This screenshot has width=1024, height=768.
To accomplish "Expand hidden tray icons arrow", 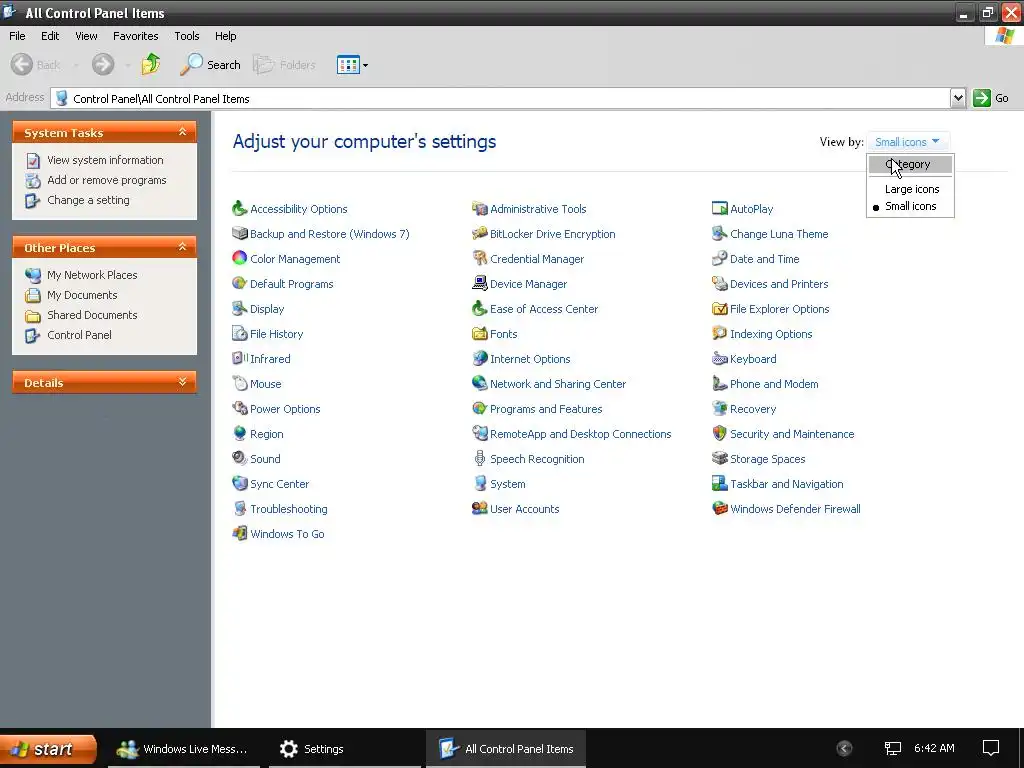I will 844,748.
